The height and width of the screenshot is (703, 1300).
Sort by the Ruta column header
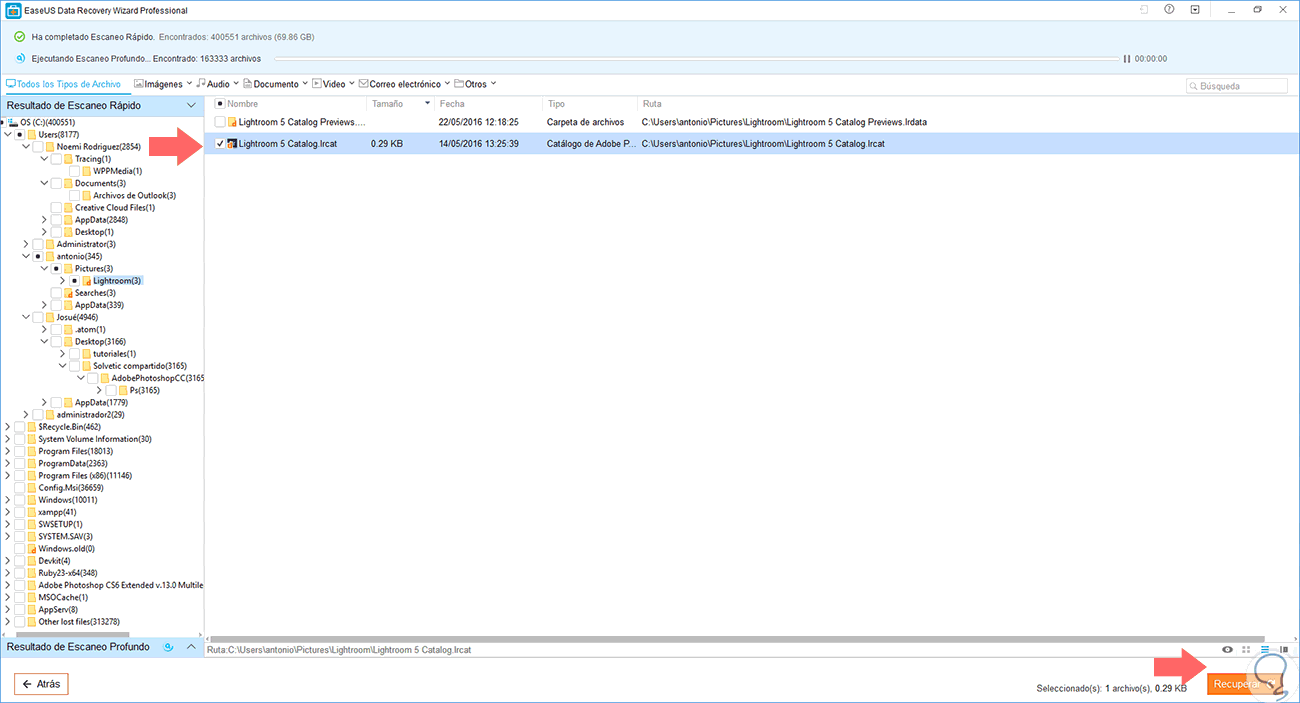pos(652,104)
